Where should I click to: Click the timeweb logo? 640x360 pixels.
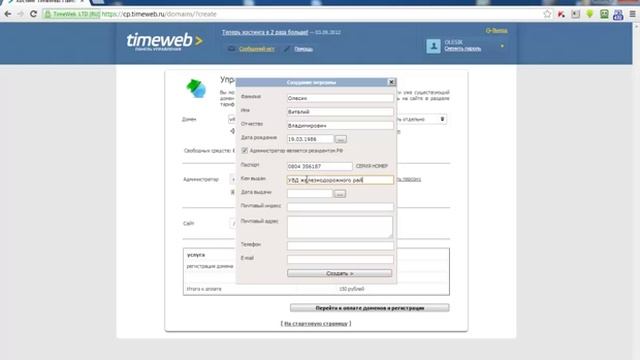[x=164, y=41]
